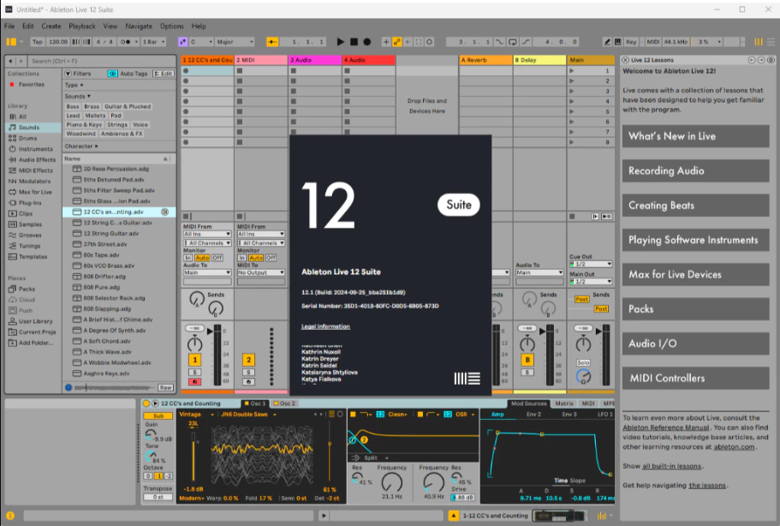Toggle Draw Mode pencil icon
Screen dimensions: 780x526
tap(607, 42)
